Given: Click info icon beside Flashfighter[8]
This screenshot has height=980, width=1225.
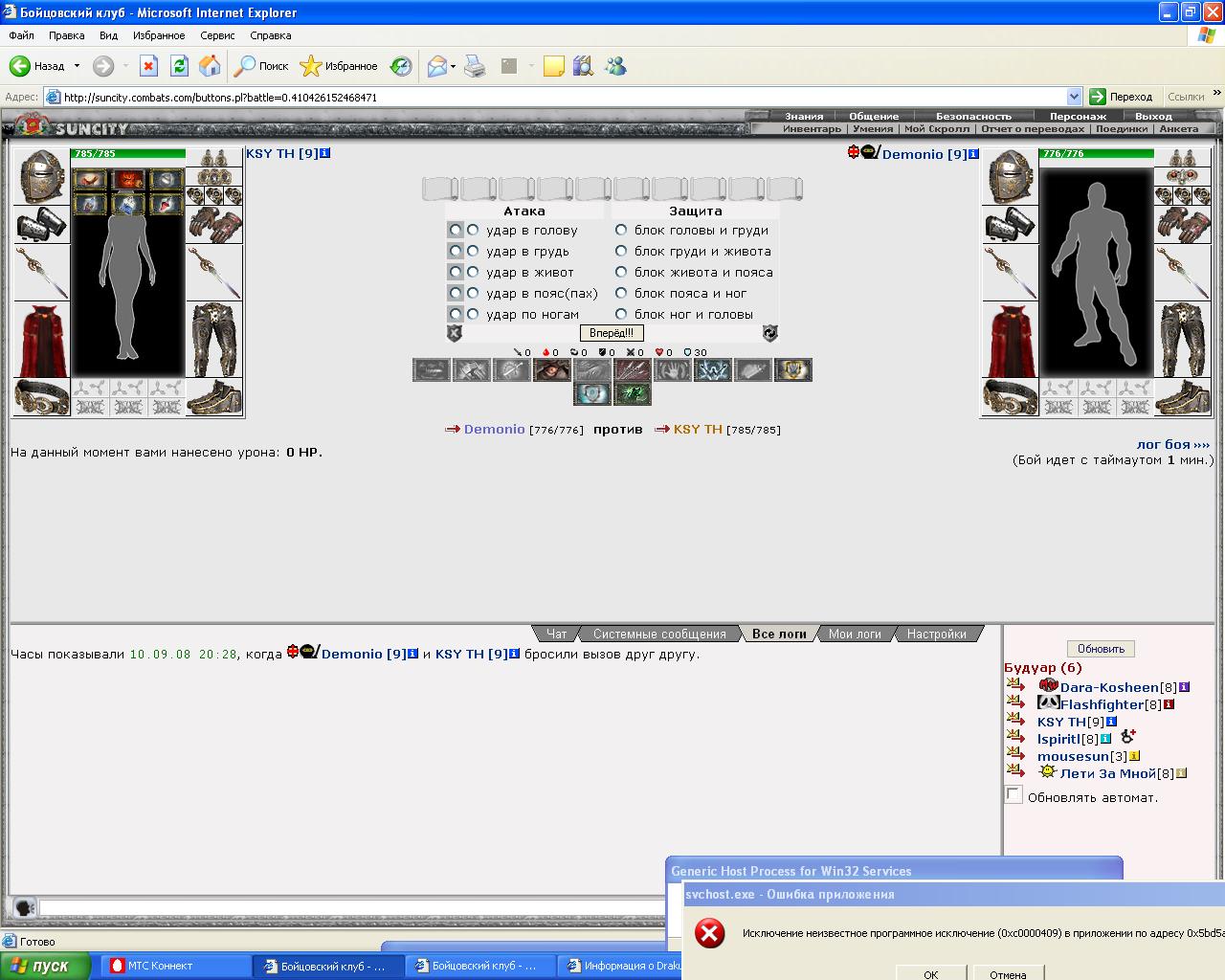Looking at the screenshot, I should pyautogui.click(x=1169, y=704).
